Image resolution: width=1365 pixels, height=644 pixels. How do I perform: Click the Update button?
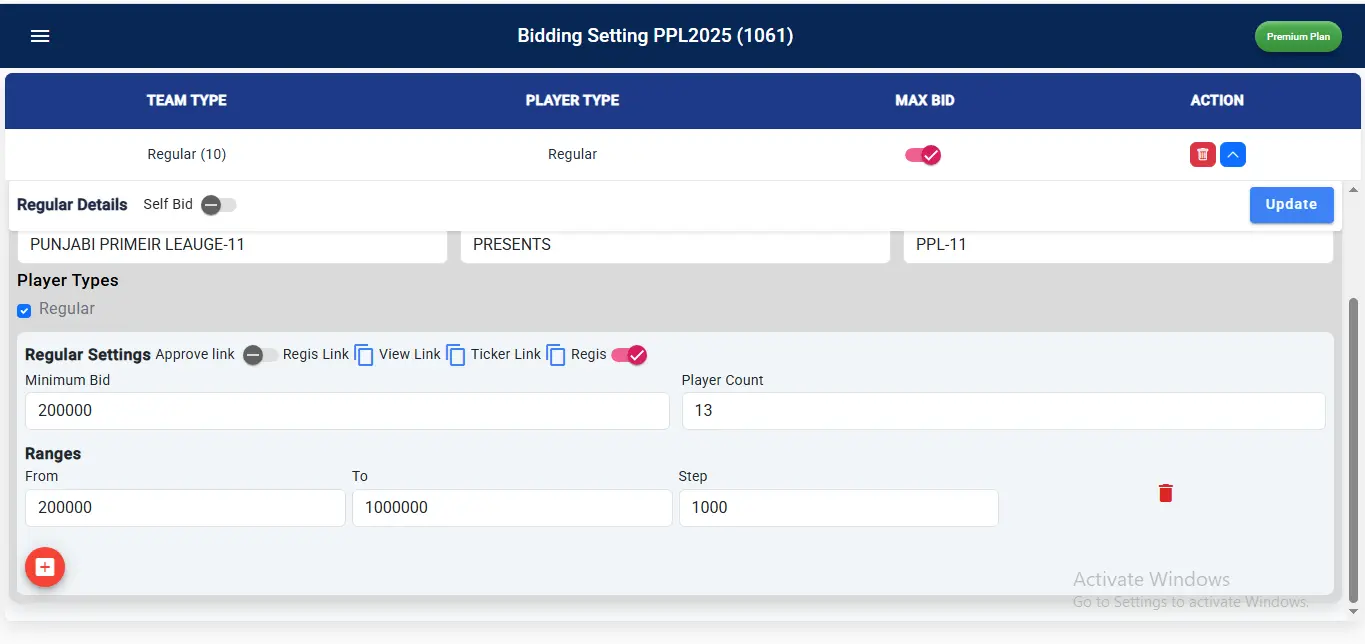coord(1291,205)
